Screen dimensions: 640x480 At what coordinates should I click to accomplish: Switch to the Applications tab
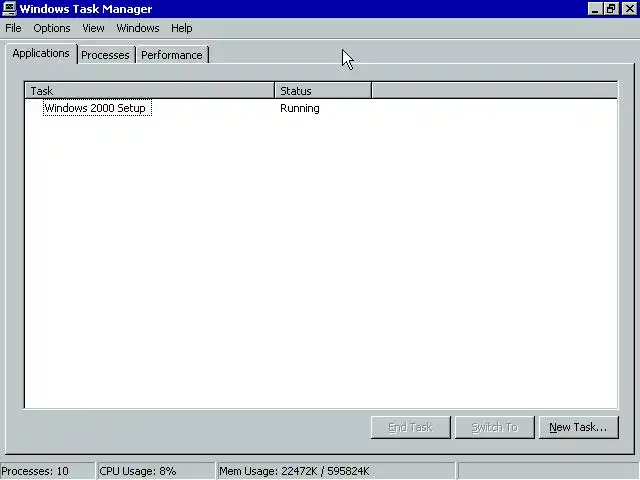[41, 53]
